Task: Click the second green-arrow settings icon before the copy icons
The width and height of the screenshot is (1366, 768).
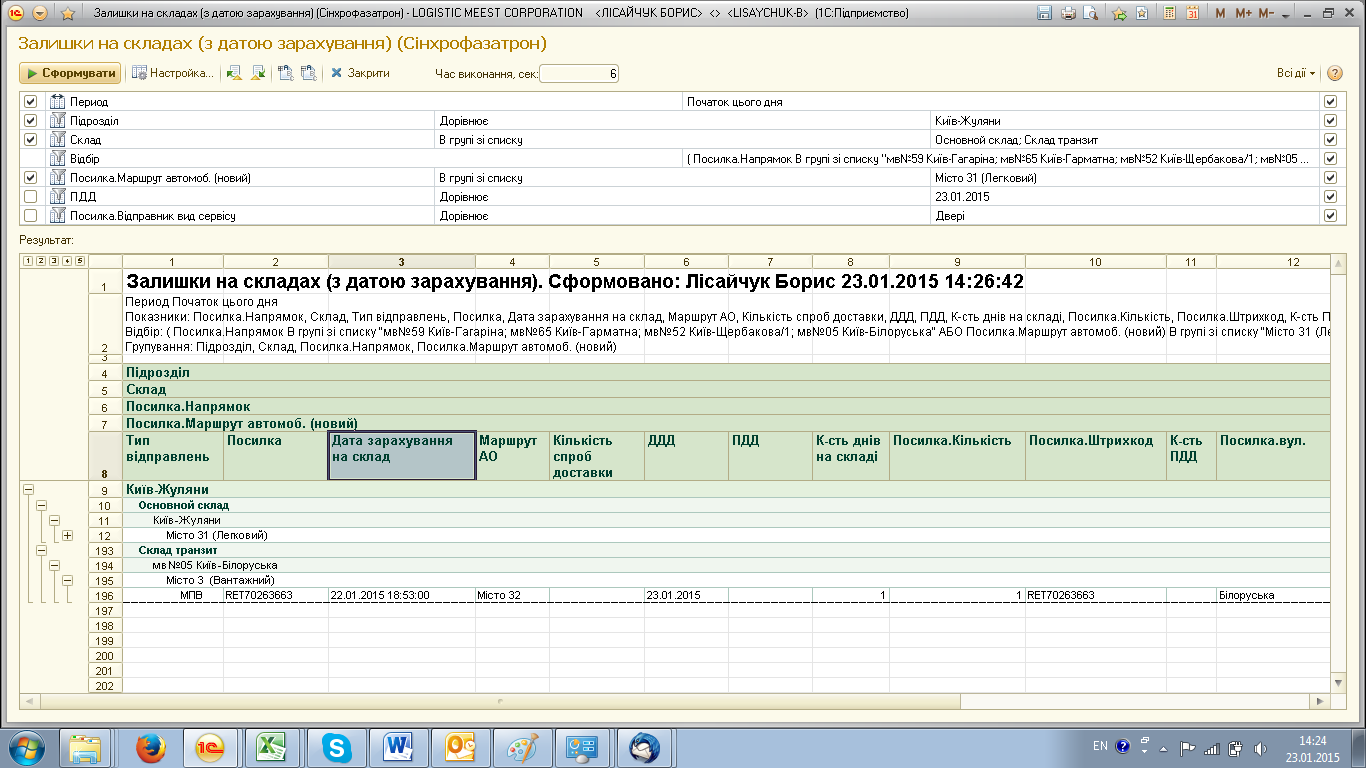Action: pos(258,73)
